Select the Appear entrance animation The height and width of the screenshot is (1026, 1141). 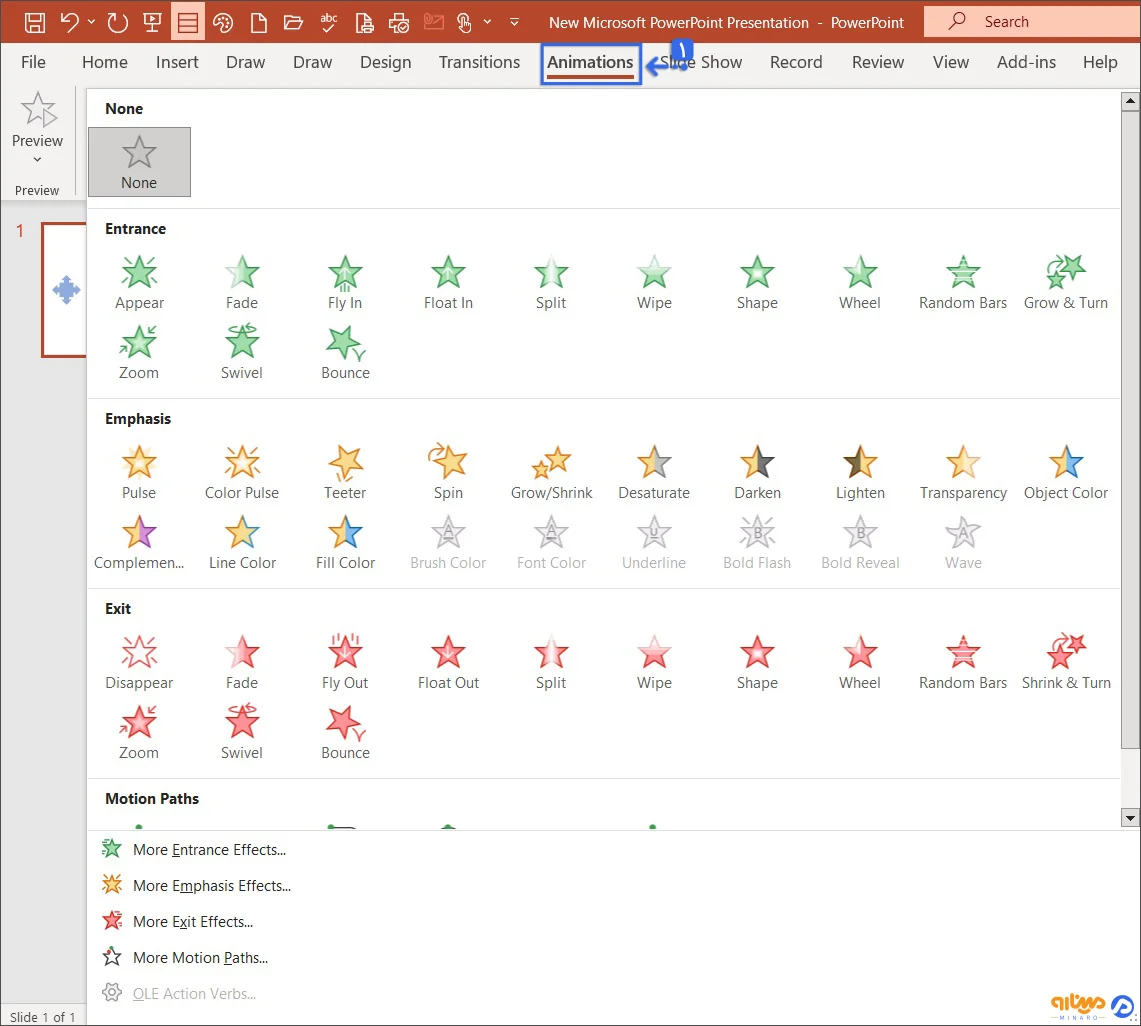[x=139, y=283]
